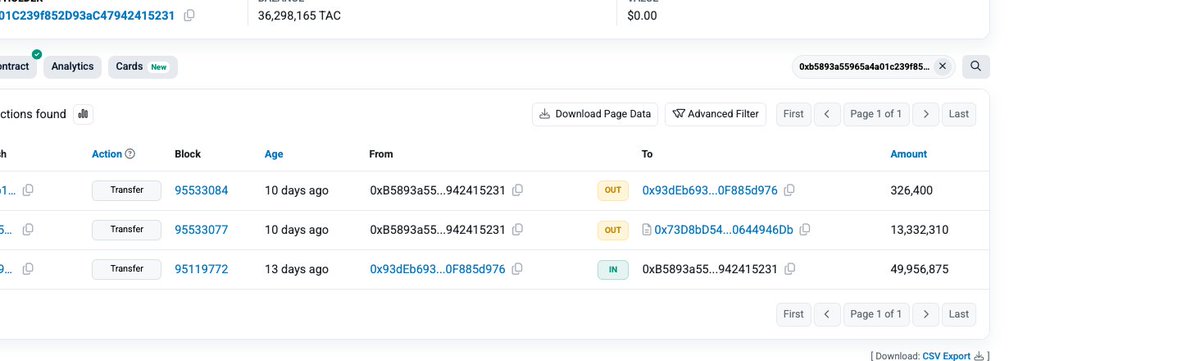Sort by Amount column header
This screenshot has height=361, width=1200.
[909, 154]
